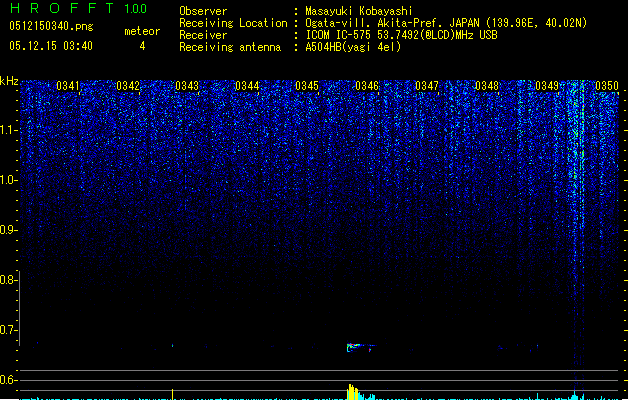Click the 0342 time marker

click(128, 86)
